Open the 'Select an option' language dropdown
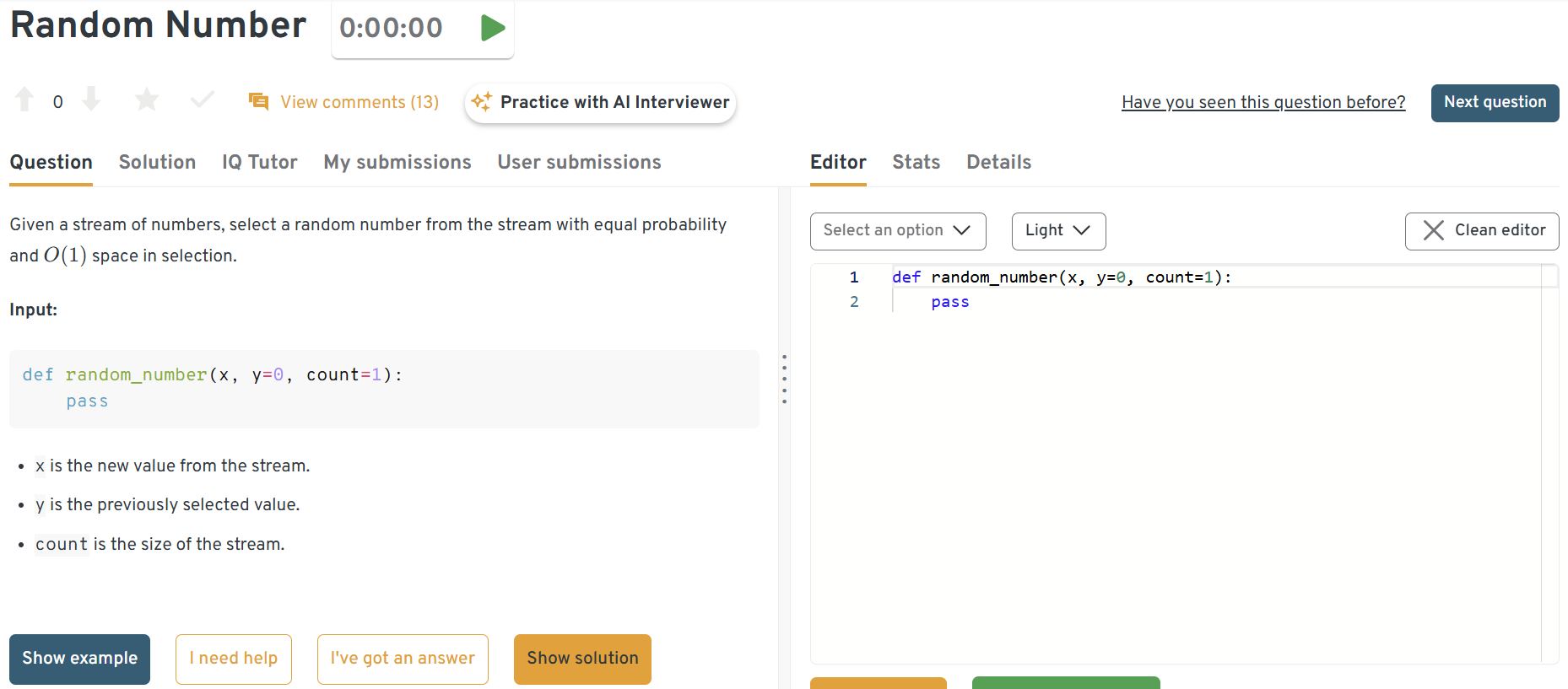 pos(897,231)
